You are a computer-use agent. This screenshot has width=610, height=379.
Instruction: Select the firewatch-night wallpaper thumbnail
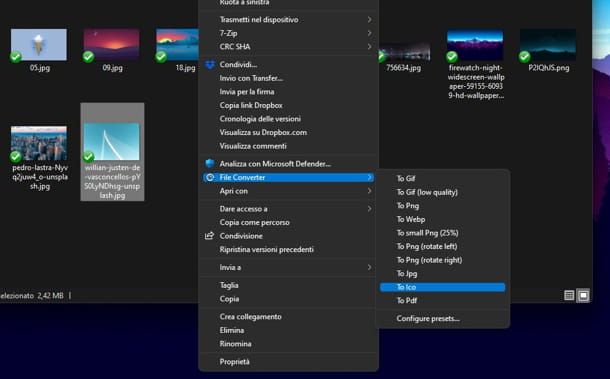click(x=475, y=45)
